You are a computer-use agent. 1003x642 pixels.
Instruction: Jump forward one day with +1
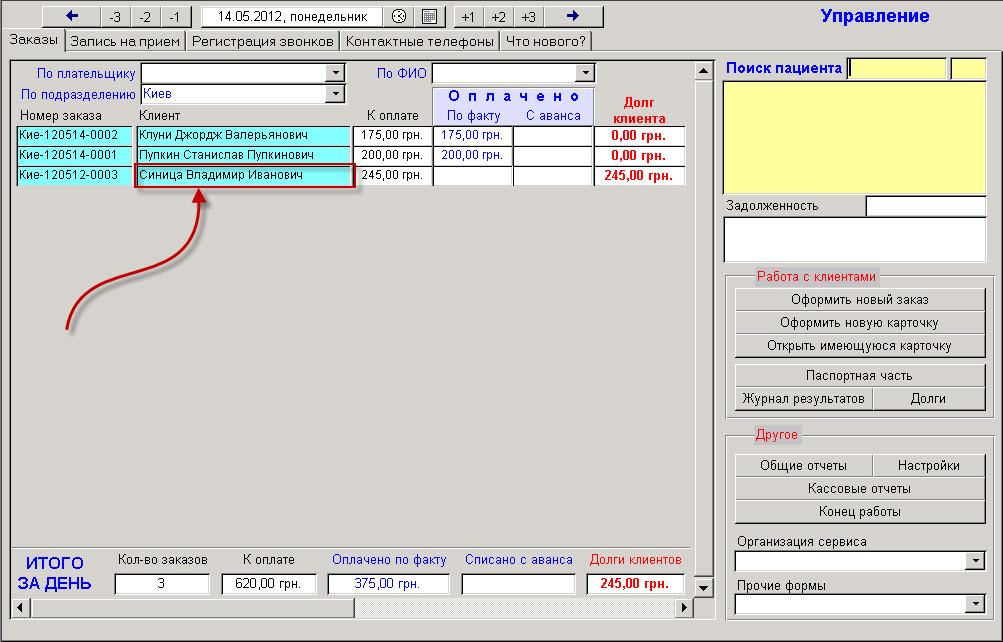coord(468,17)
